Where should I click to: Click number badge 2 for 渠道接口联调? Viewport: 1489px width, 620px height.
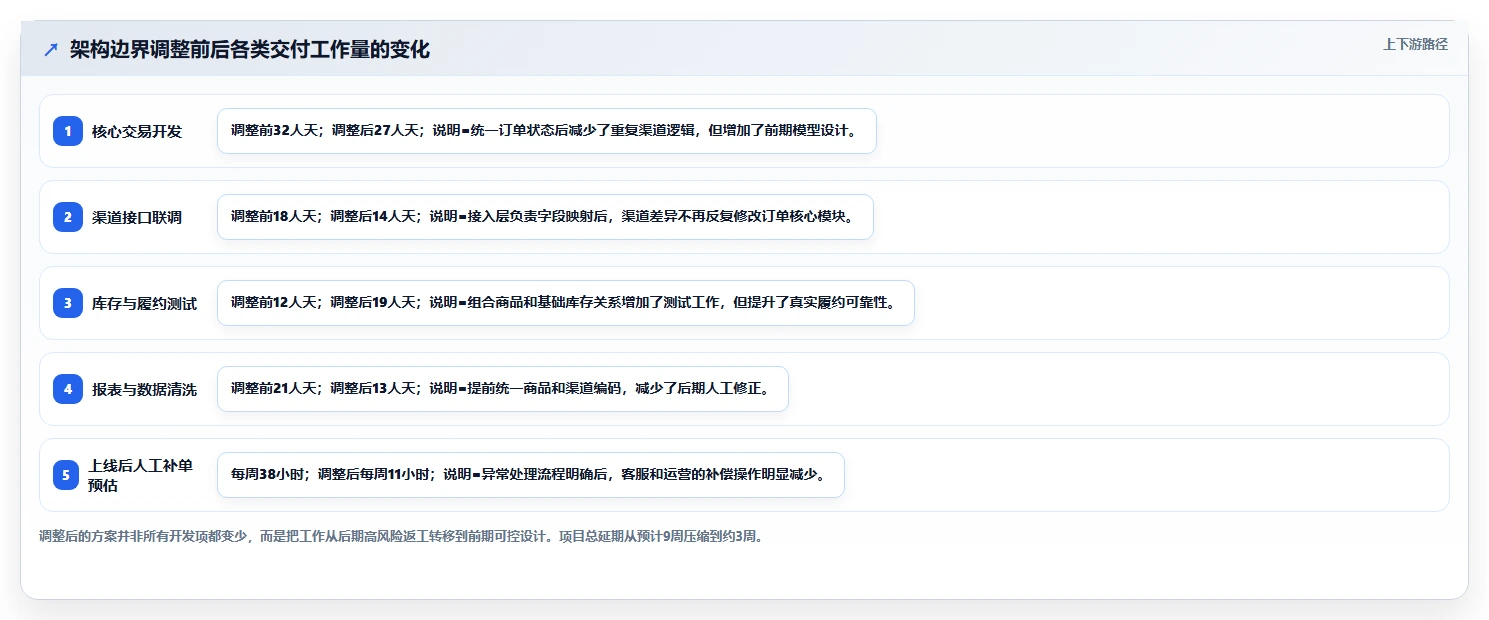pyautogui.click(x=68, y=216)
